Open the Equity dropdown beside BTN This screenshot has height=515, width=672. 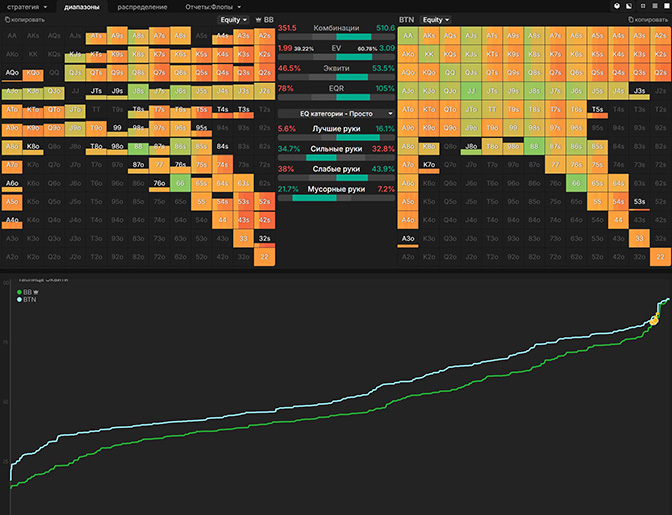pos(435,19)
